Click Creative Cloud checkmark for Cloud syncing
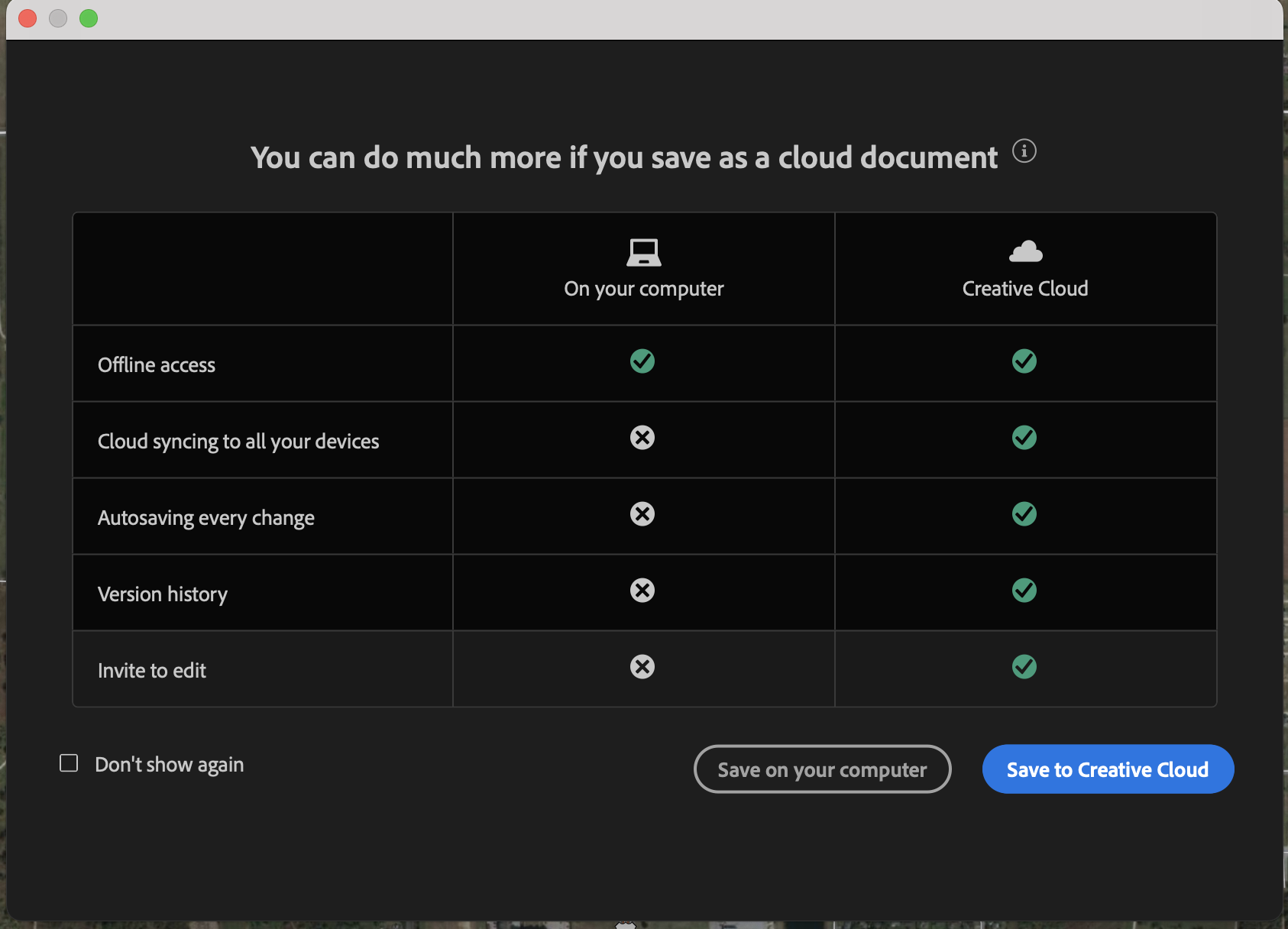 coord(1024,438)
